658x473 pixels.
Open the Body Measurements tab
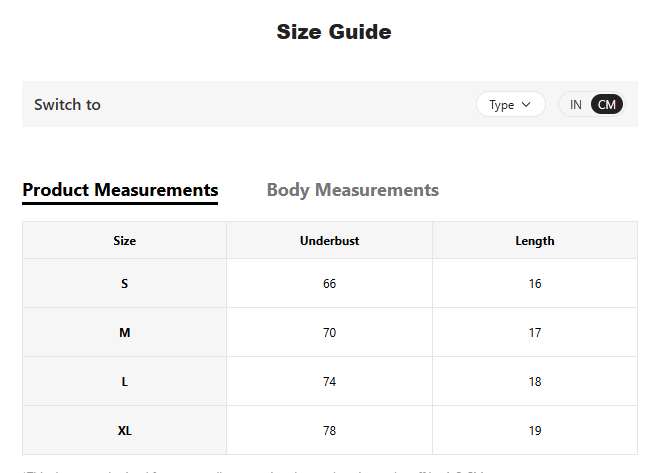click(352, 190)
